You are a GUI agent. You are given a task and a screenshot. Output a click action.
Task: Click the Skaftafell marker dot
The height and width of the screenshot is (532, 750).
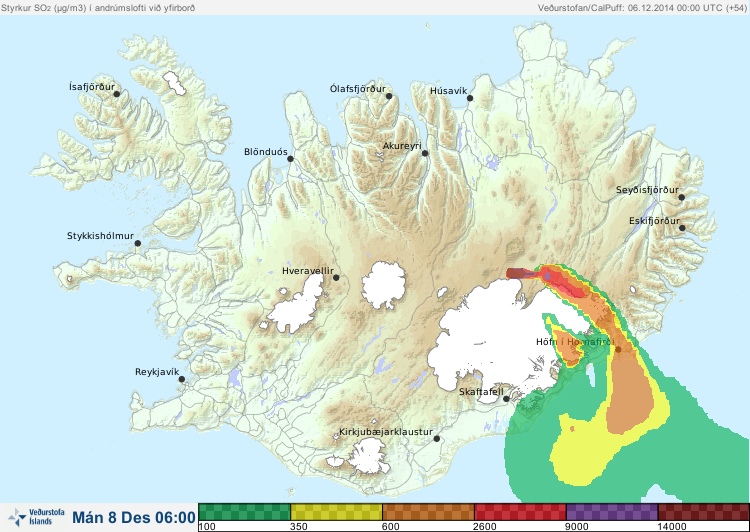click(x=506, y=399)
